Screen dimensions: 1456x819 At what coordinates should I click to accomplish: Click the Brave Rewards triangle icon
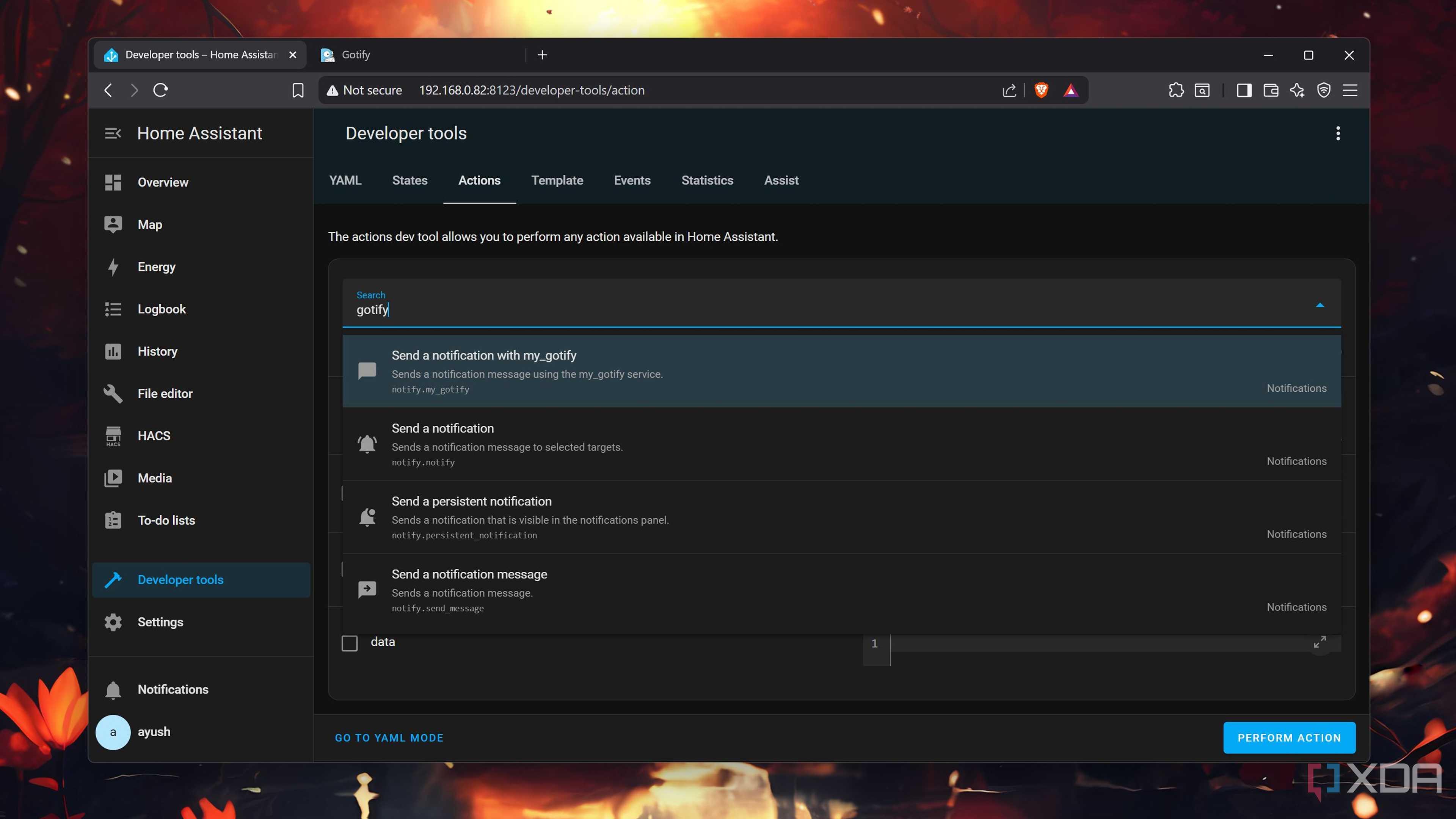pos(1070,91)
